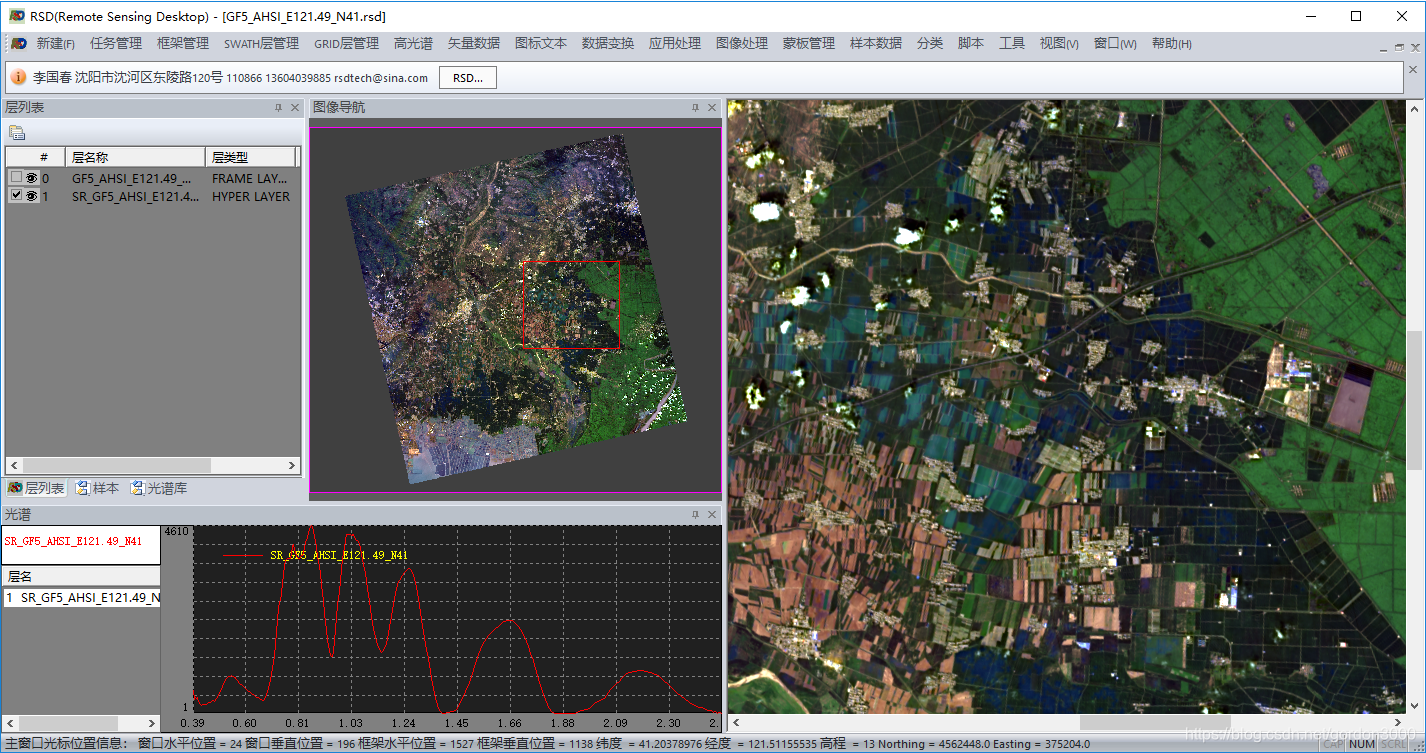Screen dimensions: 1426x753
Task: Switch to the 样本 tab
Action: pos(97,488)
